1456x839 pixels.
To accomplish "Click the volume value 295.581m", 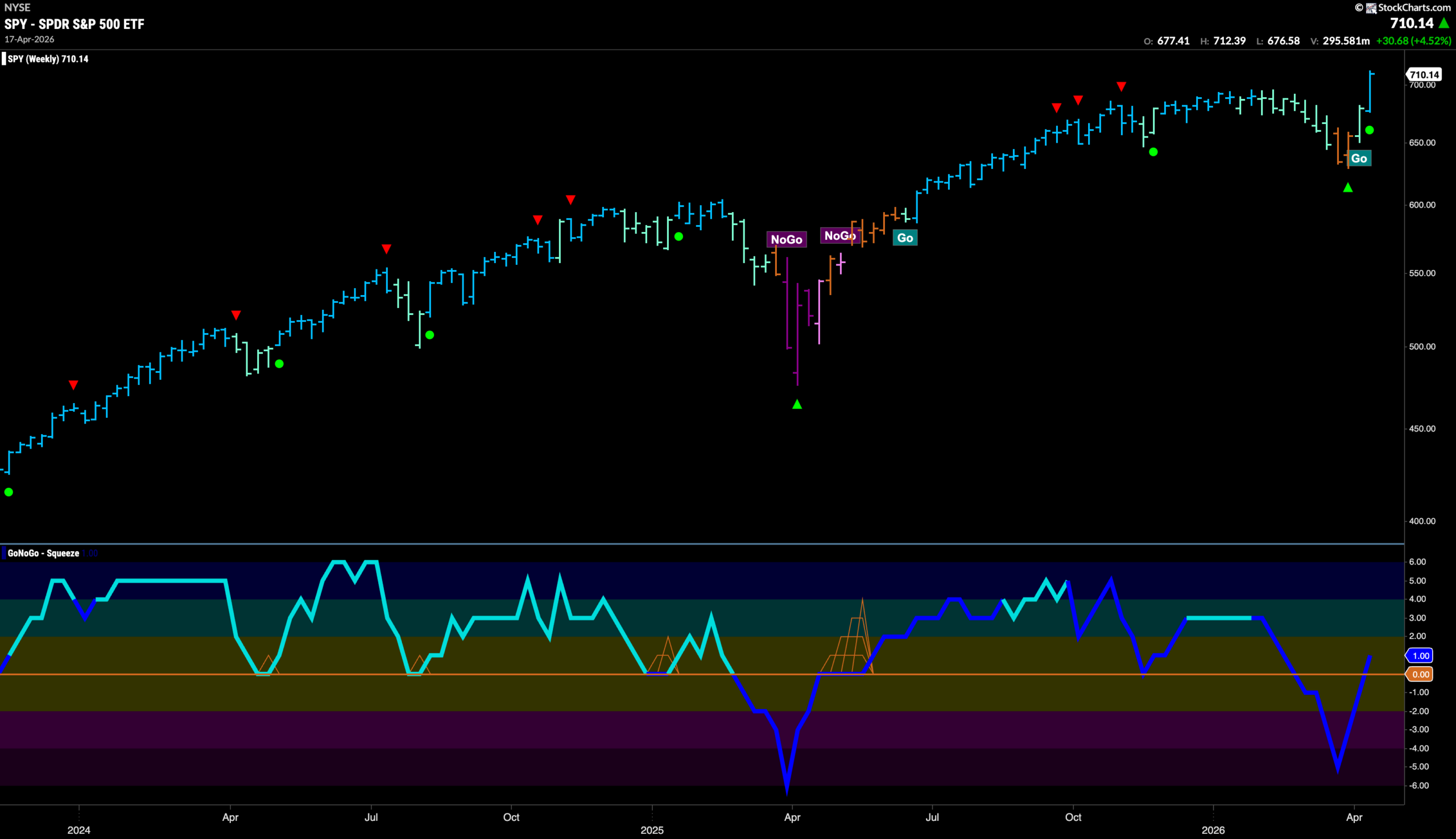I will pyautogui.click(x=1346, y=41).
